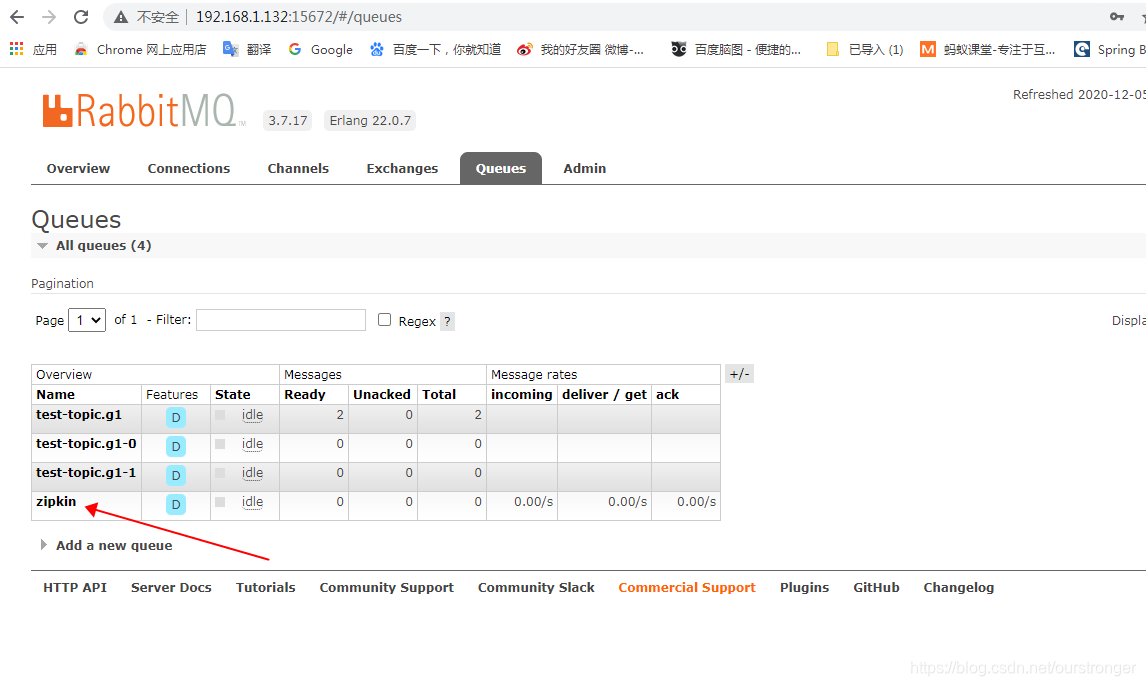The width and height of the screenshot is (1146, 686).
Task: Click the saved password key icon
Action: pyautogui.click(x=1117, y=17)
